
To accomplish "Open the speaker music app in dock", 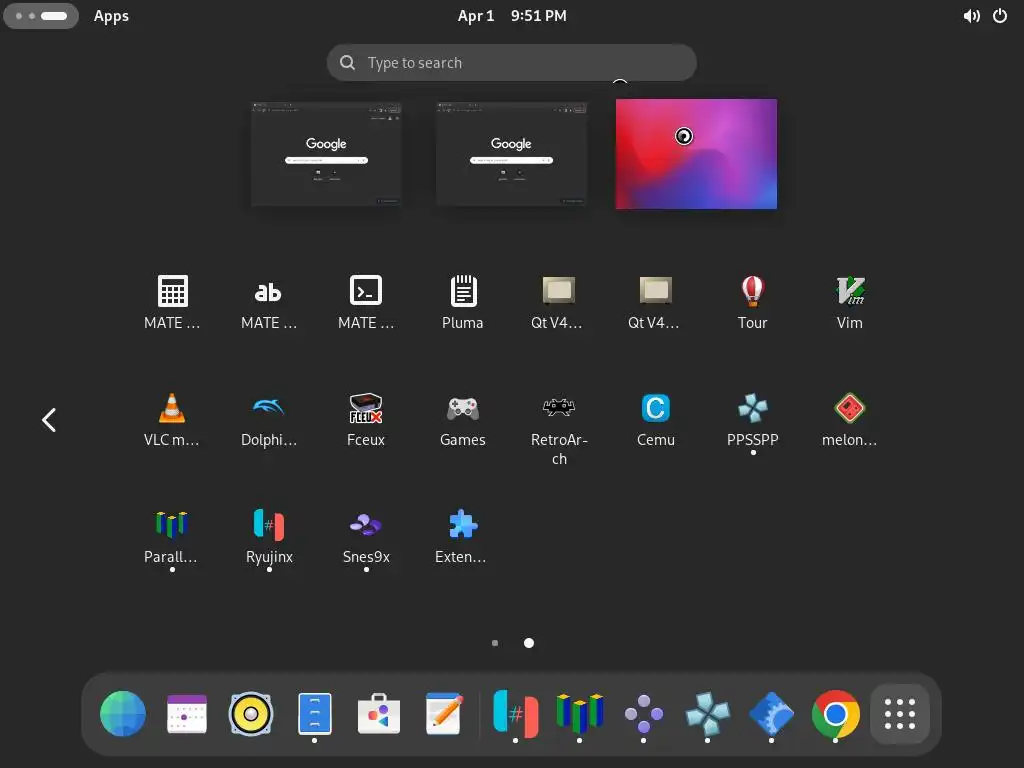I will [x=251, y=713].
